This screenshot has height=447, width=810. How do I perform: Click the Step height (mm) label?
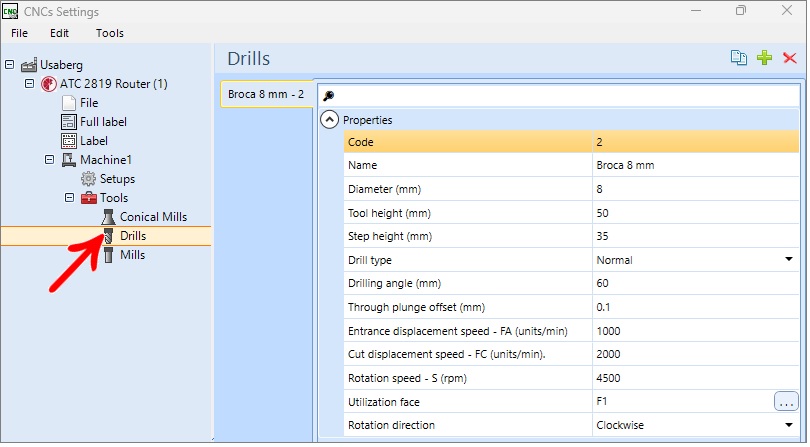point(390,236)
